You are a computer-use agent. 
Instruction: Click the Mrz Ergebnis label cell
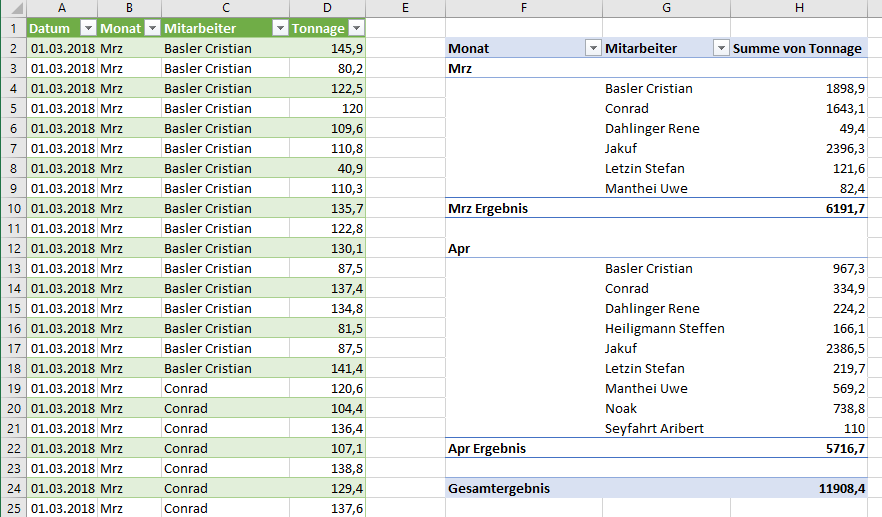pyautogui.click(x=524, y=209)
